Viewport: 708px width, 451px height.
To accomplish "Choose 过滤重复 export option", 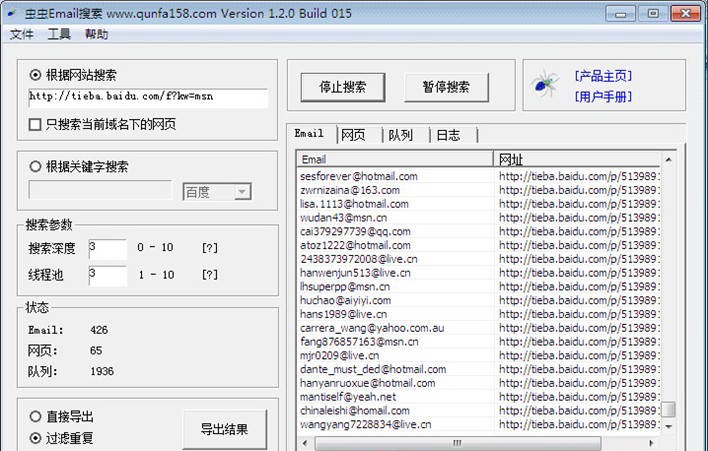I will [x=37, y=438].
